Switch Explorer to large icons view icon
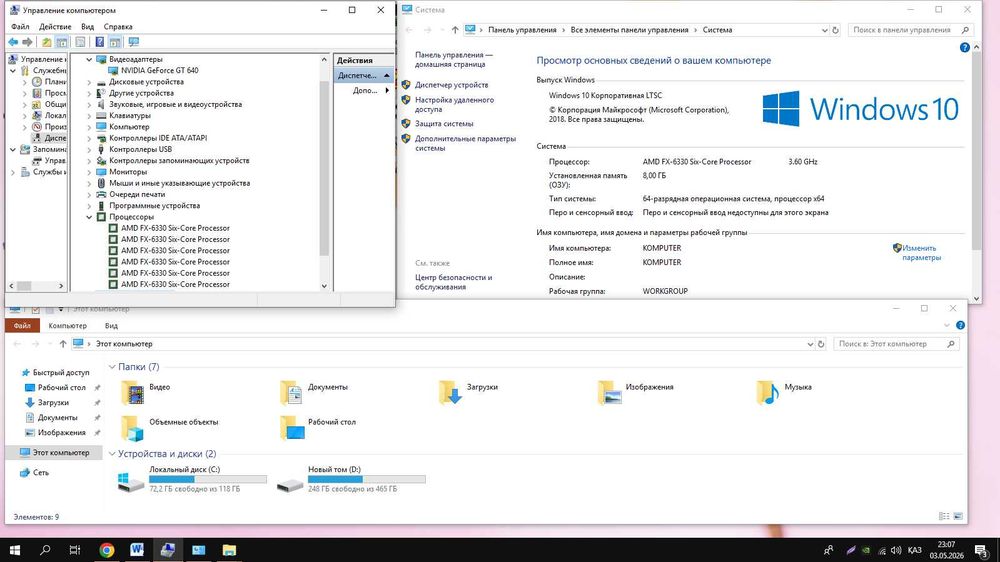The width and height of the screenshot is (1000, 562). tap(958, 516)
